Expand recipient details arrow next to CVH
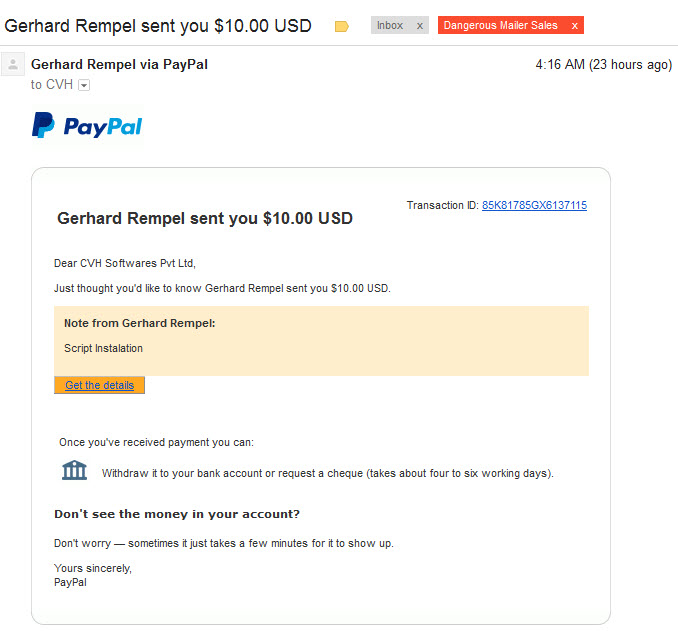The height and width of the screenshot is (631, 678). (x=84, y=85)
